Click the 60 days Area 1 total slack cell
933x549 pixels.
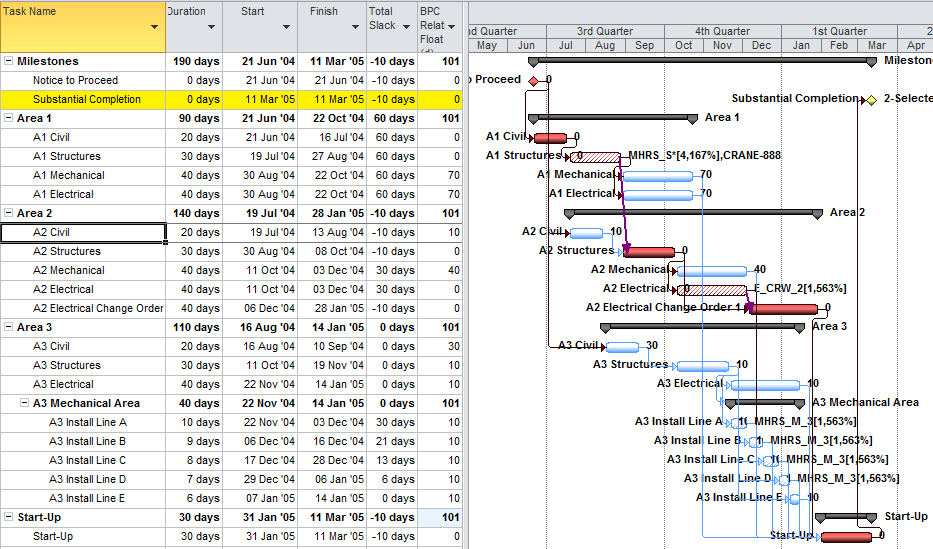[392, 118]
